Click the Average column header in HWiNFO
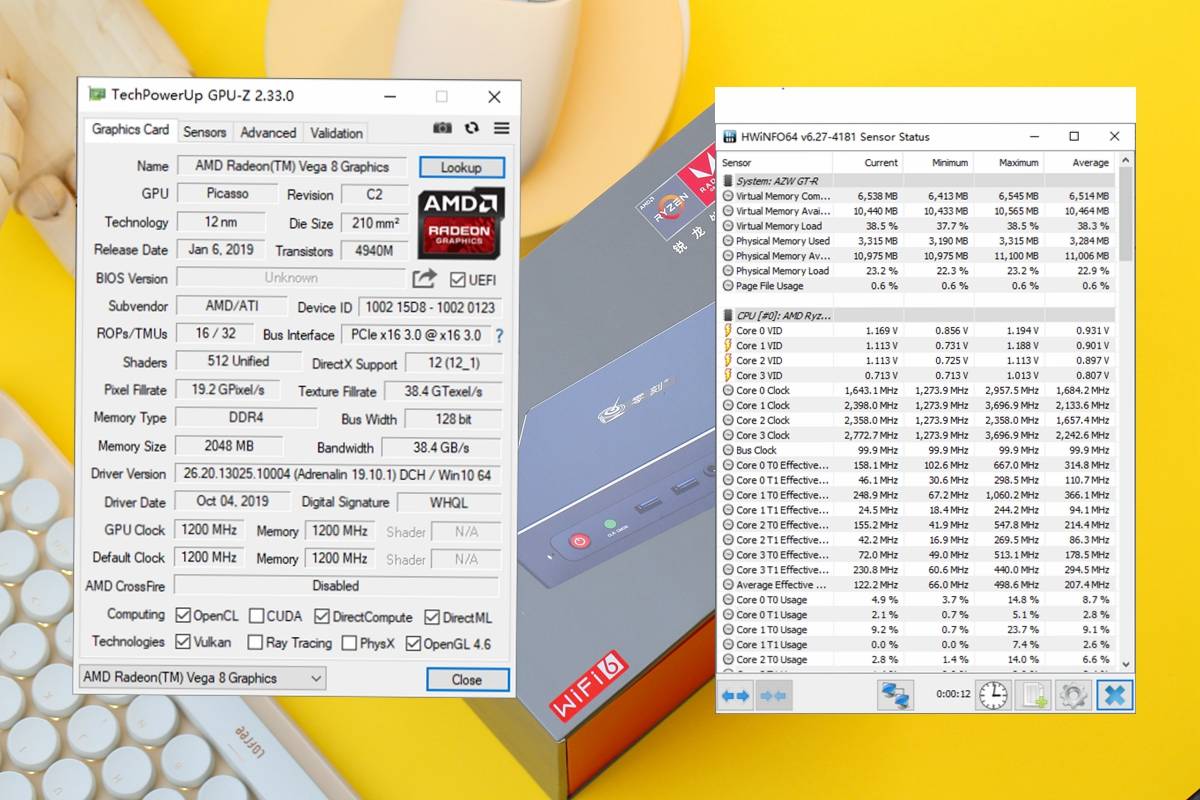 tap(1079, 162)
